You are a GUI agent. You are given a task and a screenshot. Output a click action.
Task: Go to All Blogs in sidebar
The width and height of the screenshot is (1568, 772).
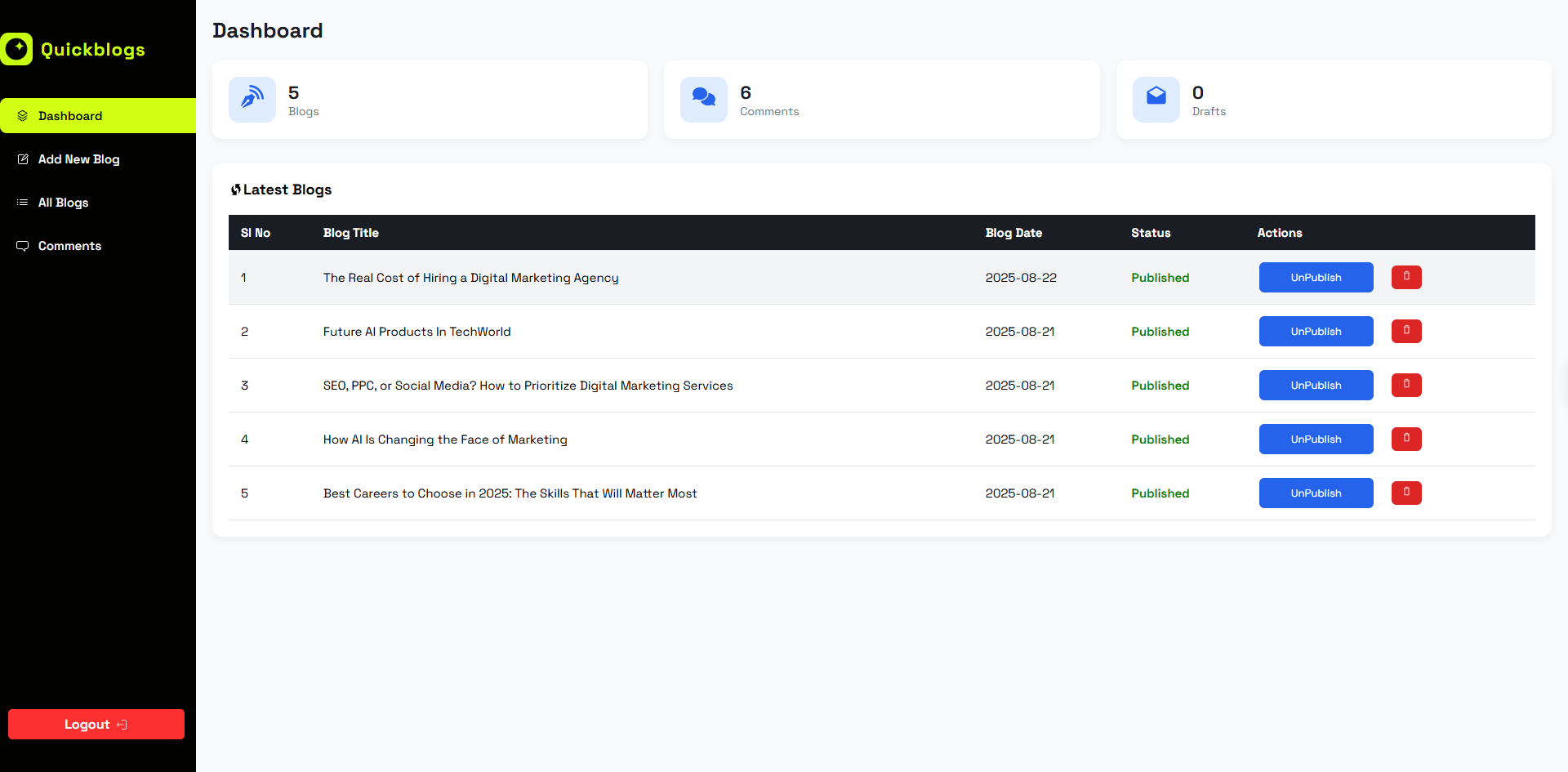63,203
